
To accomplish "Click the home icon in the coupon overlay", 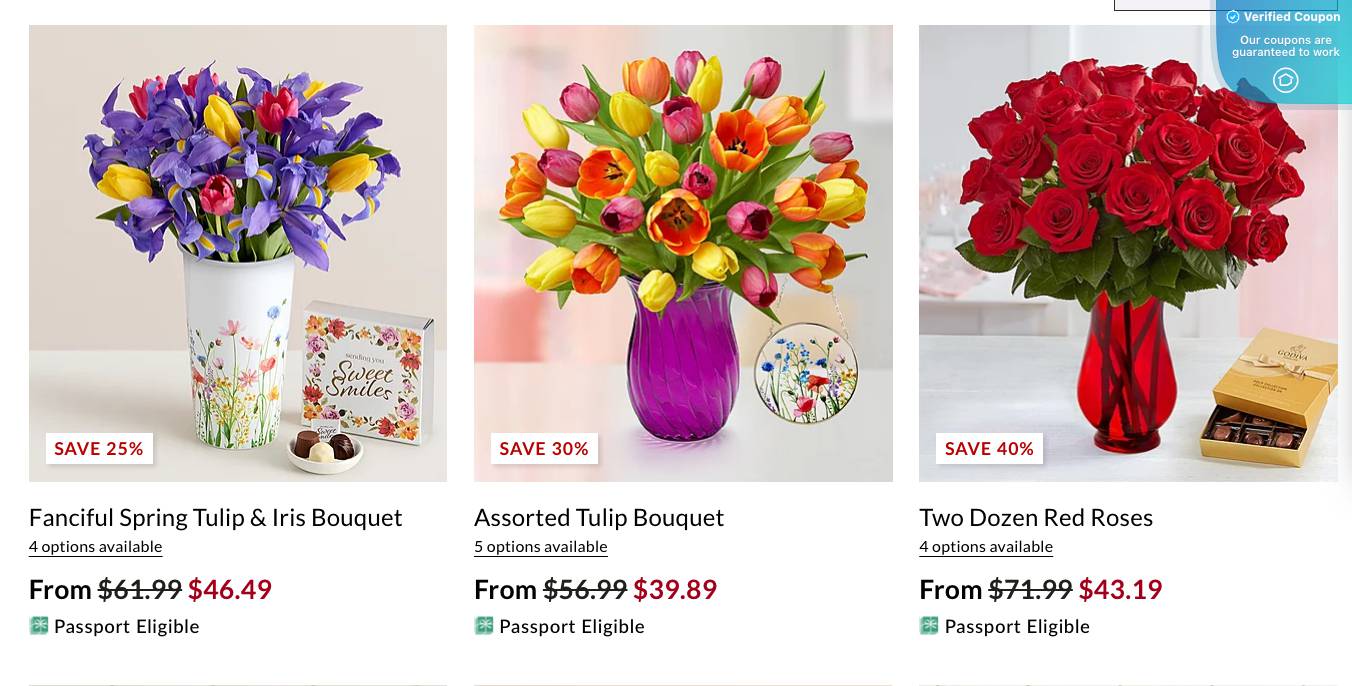I will [1286, 81].
